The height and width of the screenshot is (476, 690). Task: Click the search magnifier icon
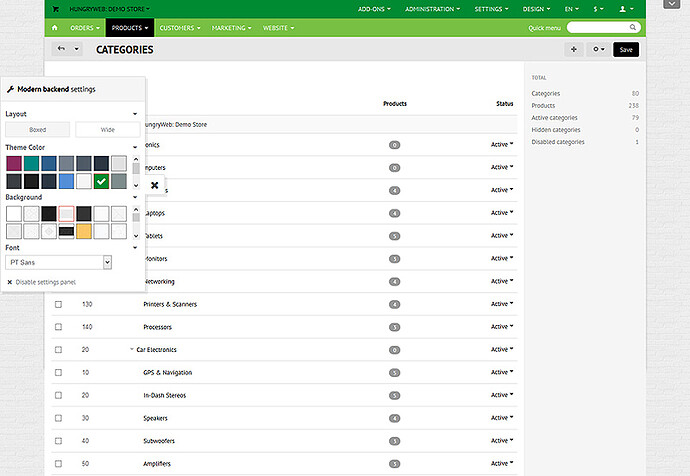click(632, 27)
